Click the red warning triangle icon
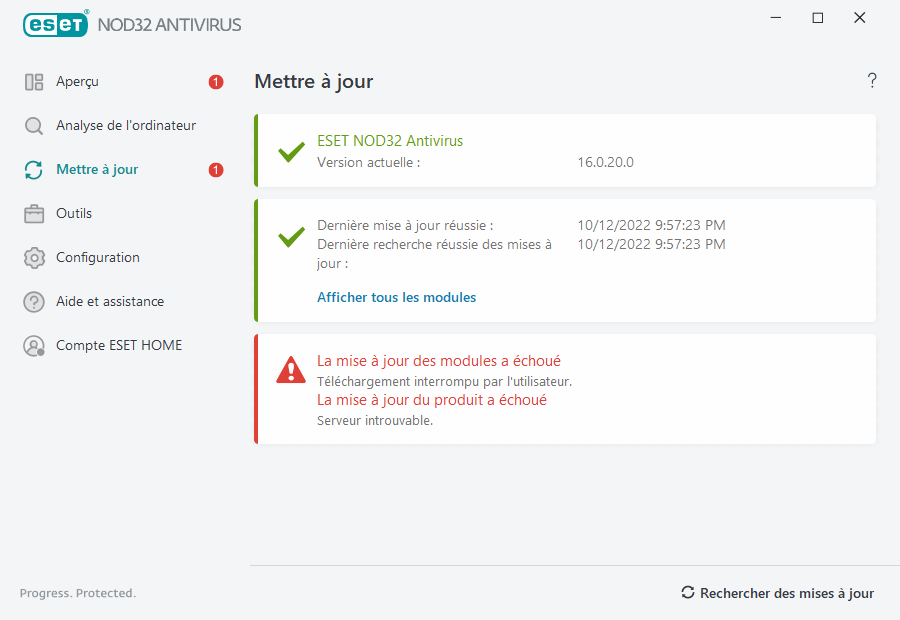The width and height of the screenshot is (900, 620). click(x=291, y=370)
